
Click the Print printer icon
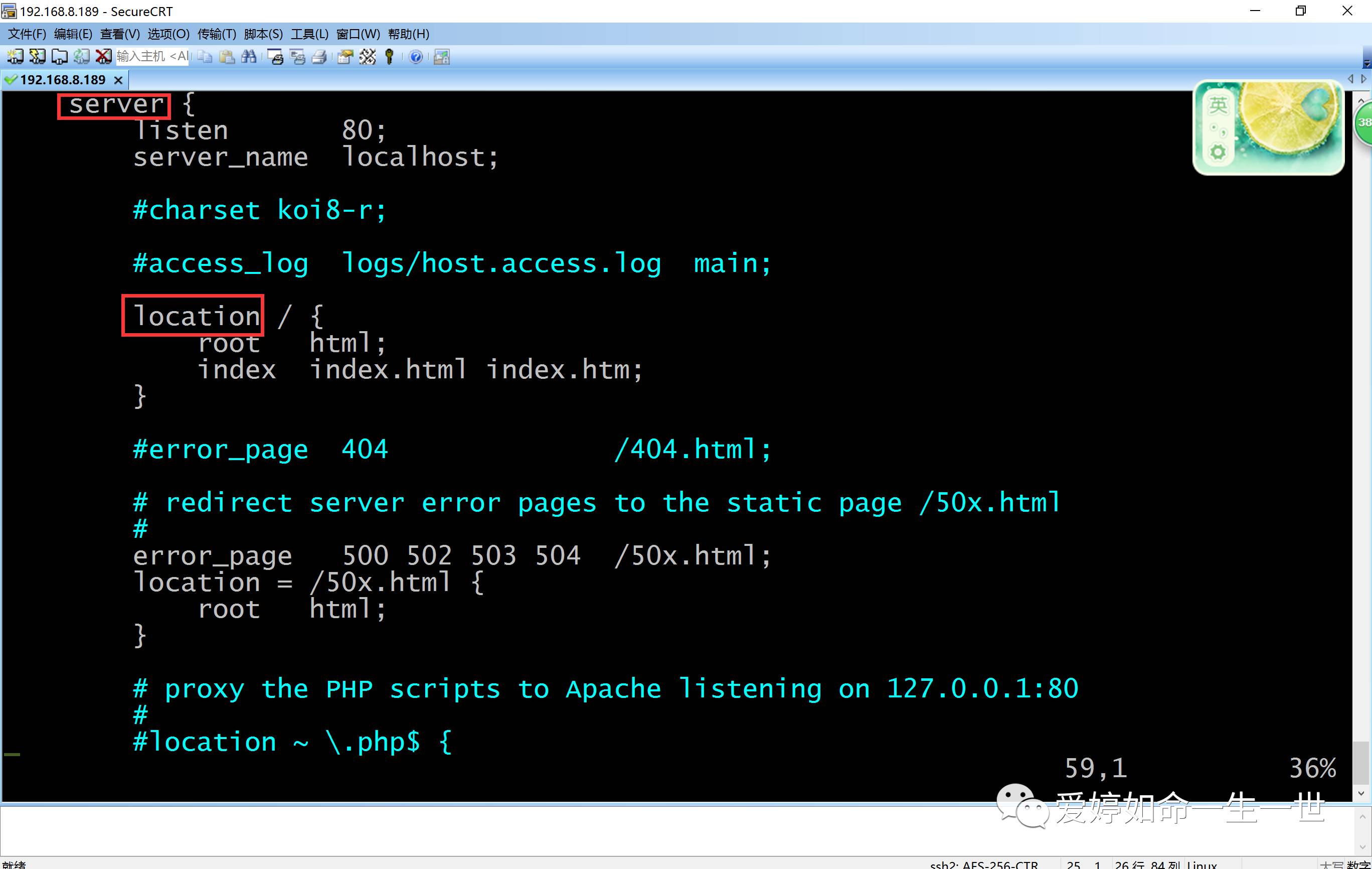[319, 57]
